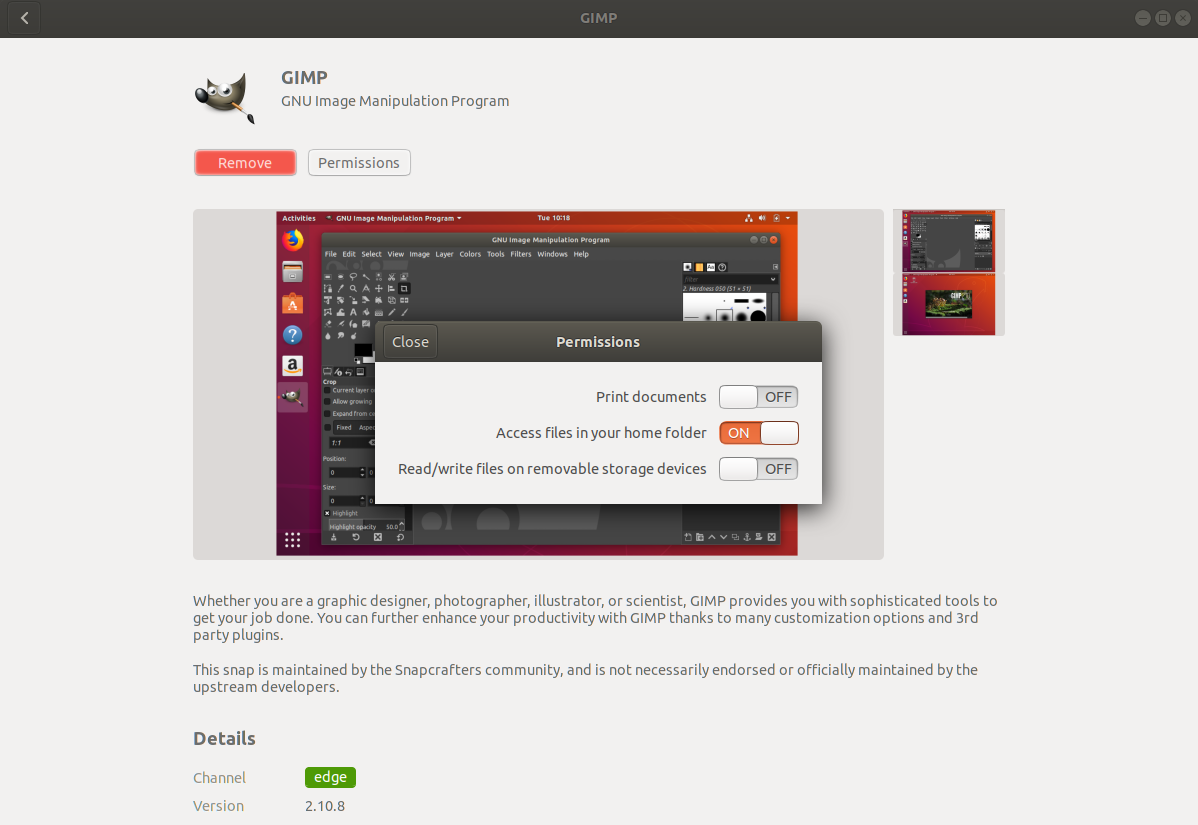Viewport: 1198px width, 825px height.
Task: Click the "Read/write files on removable storage devices" label
Action: click(552, 469)
